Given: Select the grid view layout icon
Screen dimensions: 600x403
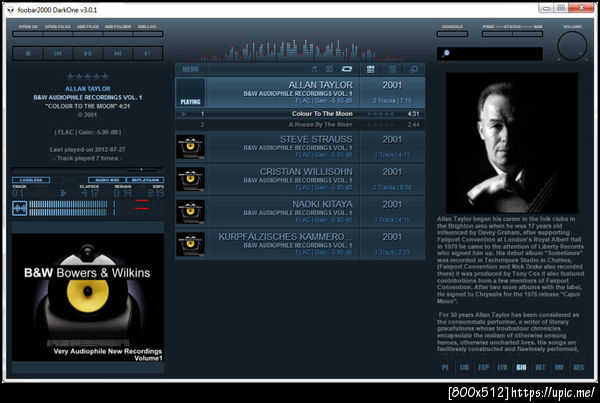Looking at the screenshot, I should click(x=370, y=69).
